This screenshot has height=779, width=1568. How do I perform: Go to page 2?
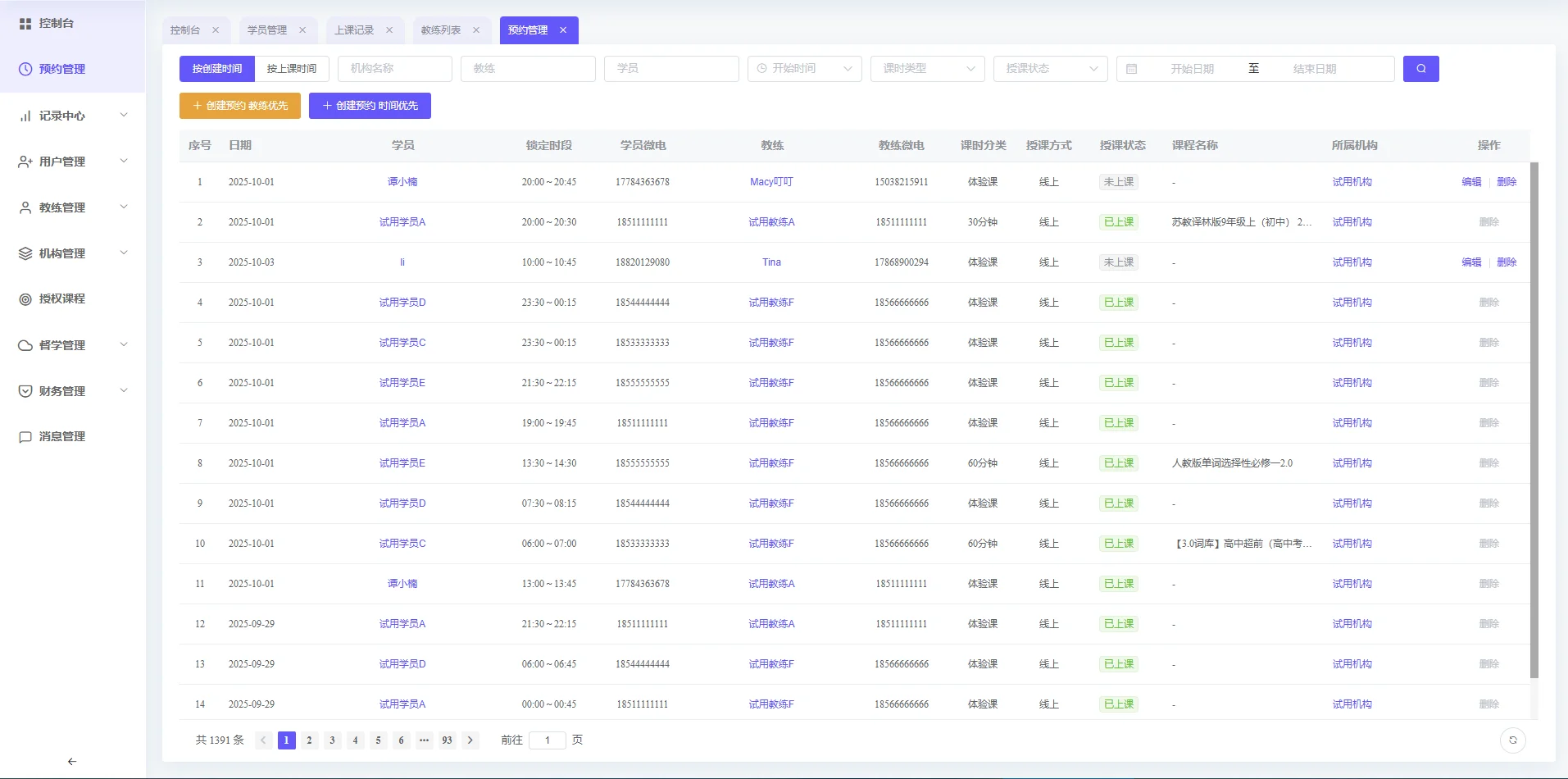click(x=309, y=740)
